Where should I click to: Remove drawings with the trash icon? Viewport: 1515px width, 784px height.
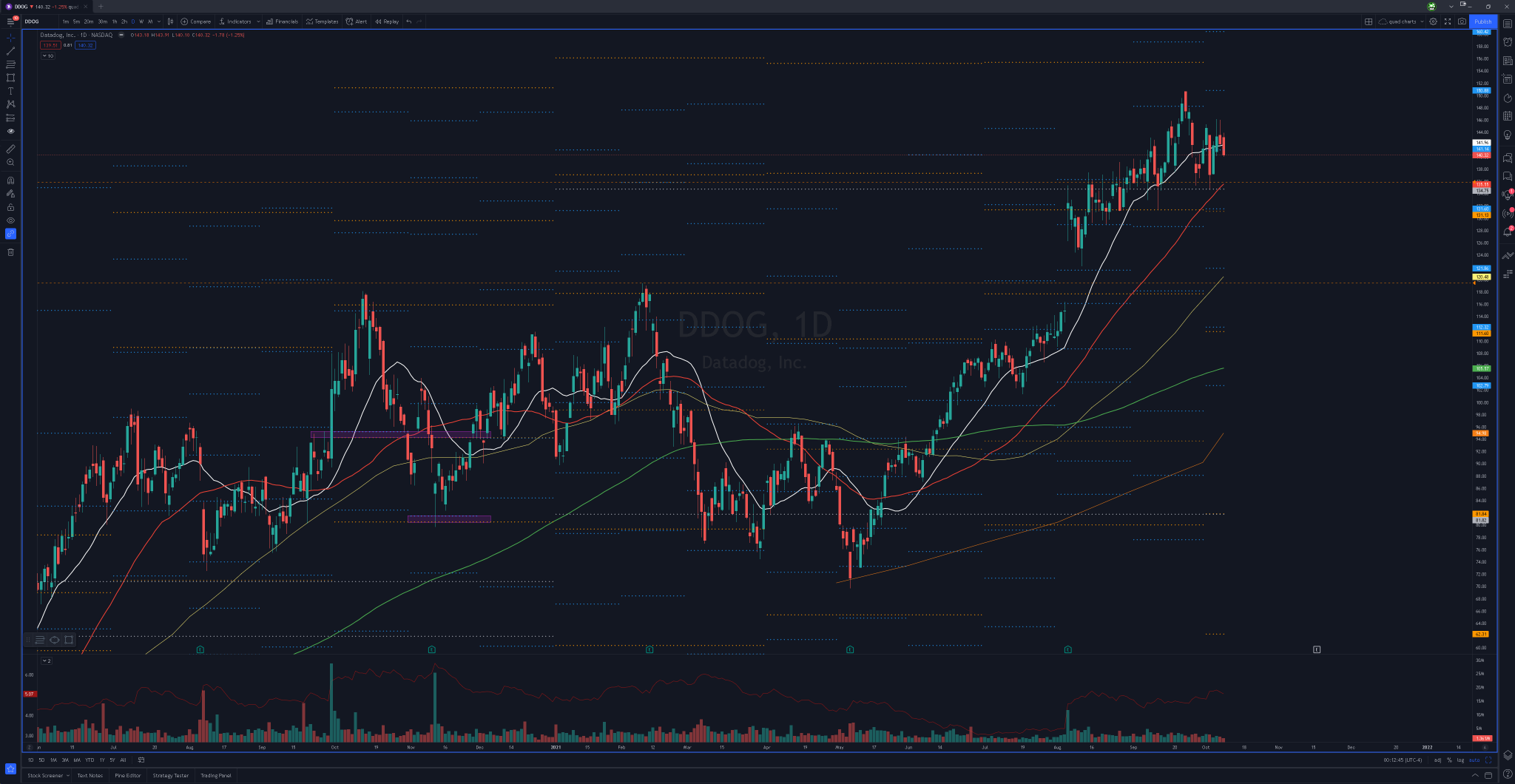click(x=10, y=252)
